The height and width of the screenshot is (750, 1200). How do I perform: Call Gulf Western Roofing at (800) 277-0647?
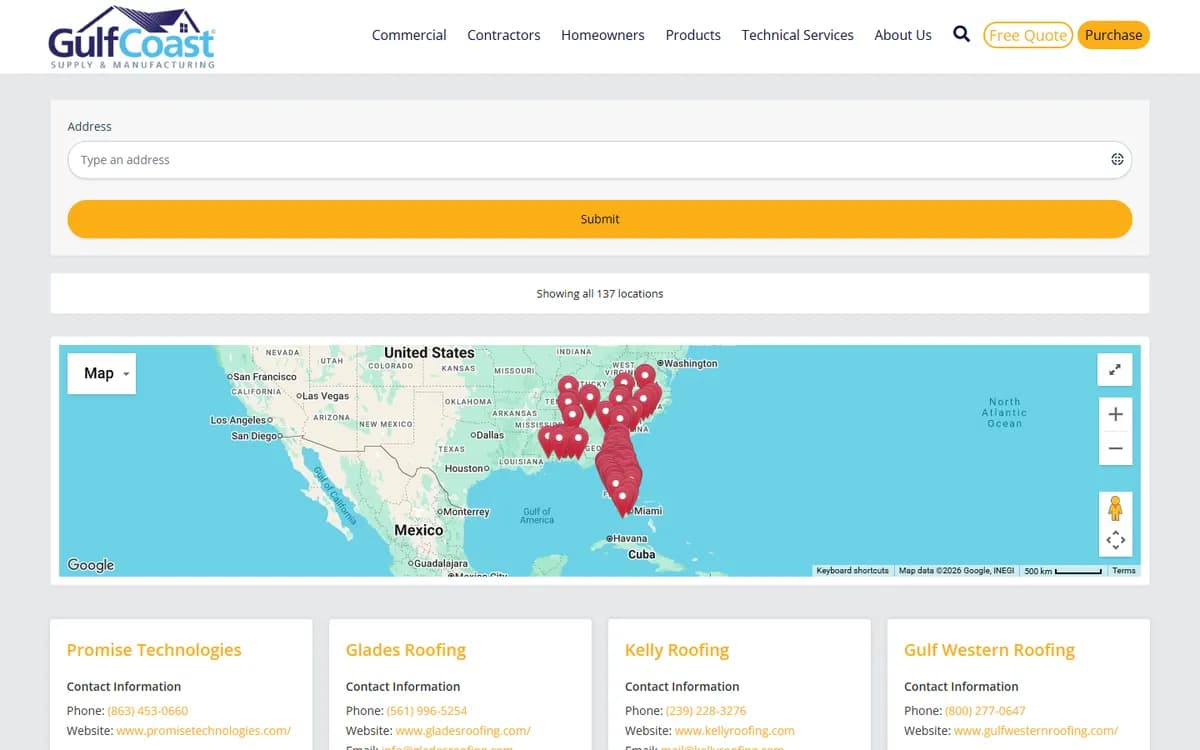(985, 711)
